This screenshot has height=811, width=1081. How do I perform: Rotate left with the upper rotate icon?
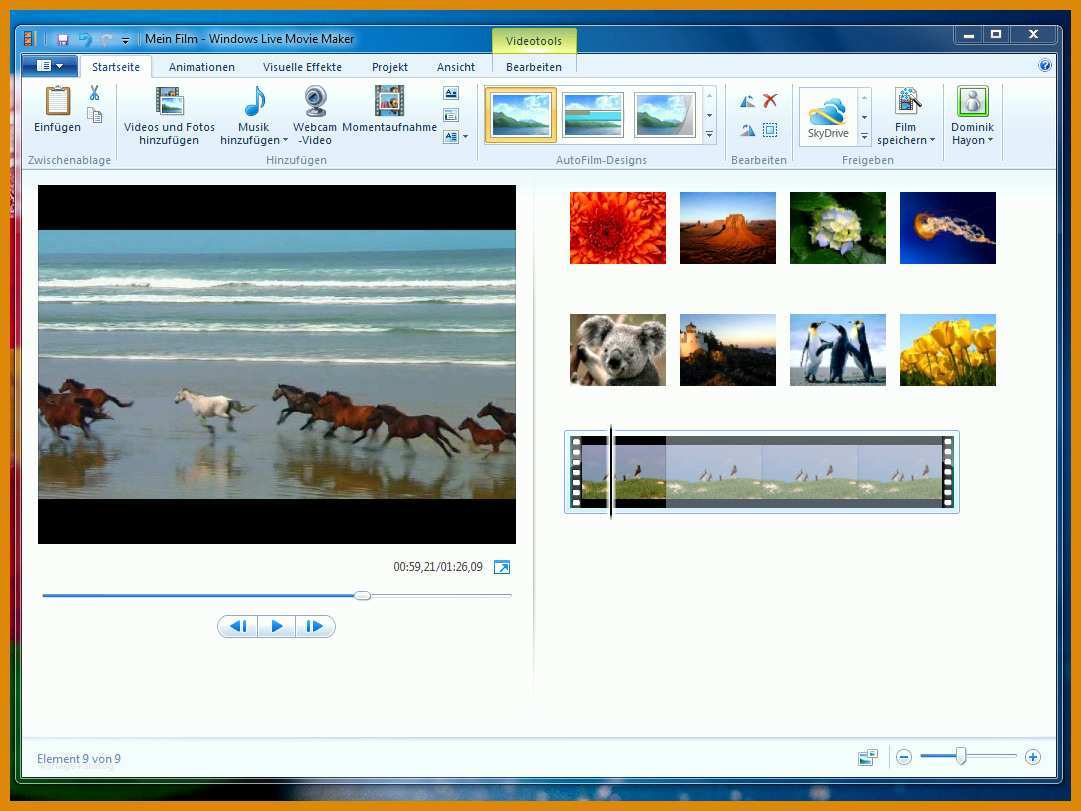pos(747,101)
